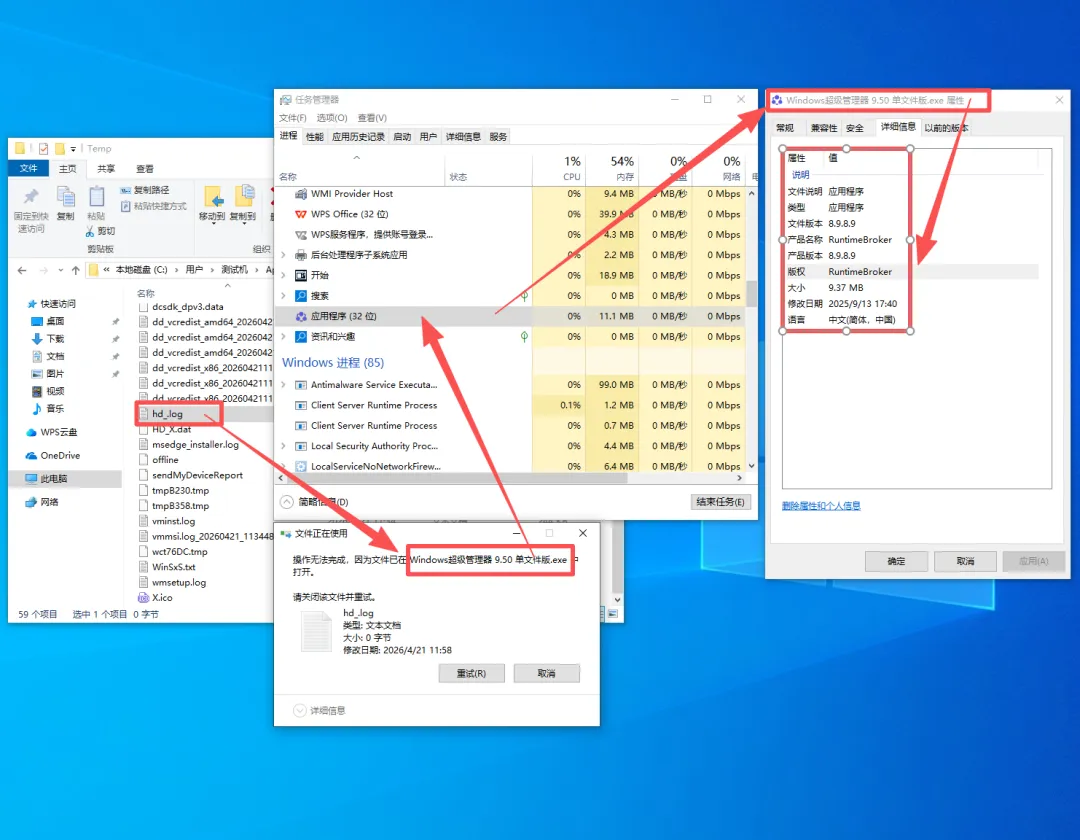This screenshot has height=840, width=1080.
Task: Click the Copy icon in the Explorer ribbon
Action: pos(65,198)
